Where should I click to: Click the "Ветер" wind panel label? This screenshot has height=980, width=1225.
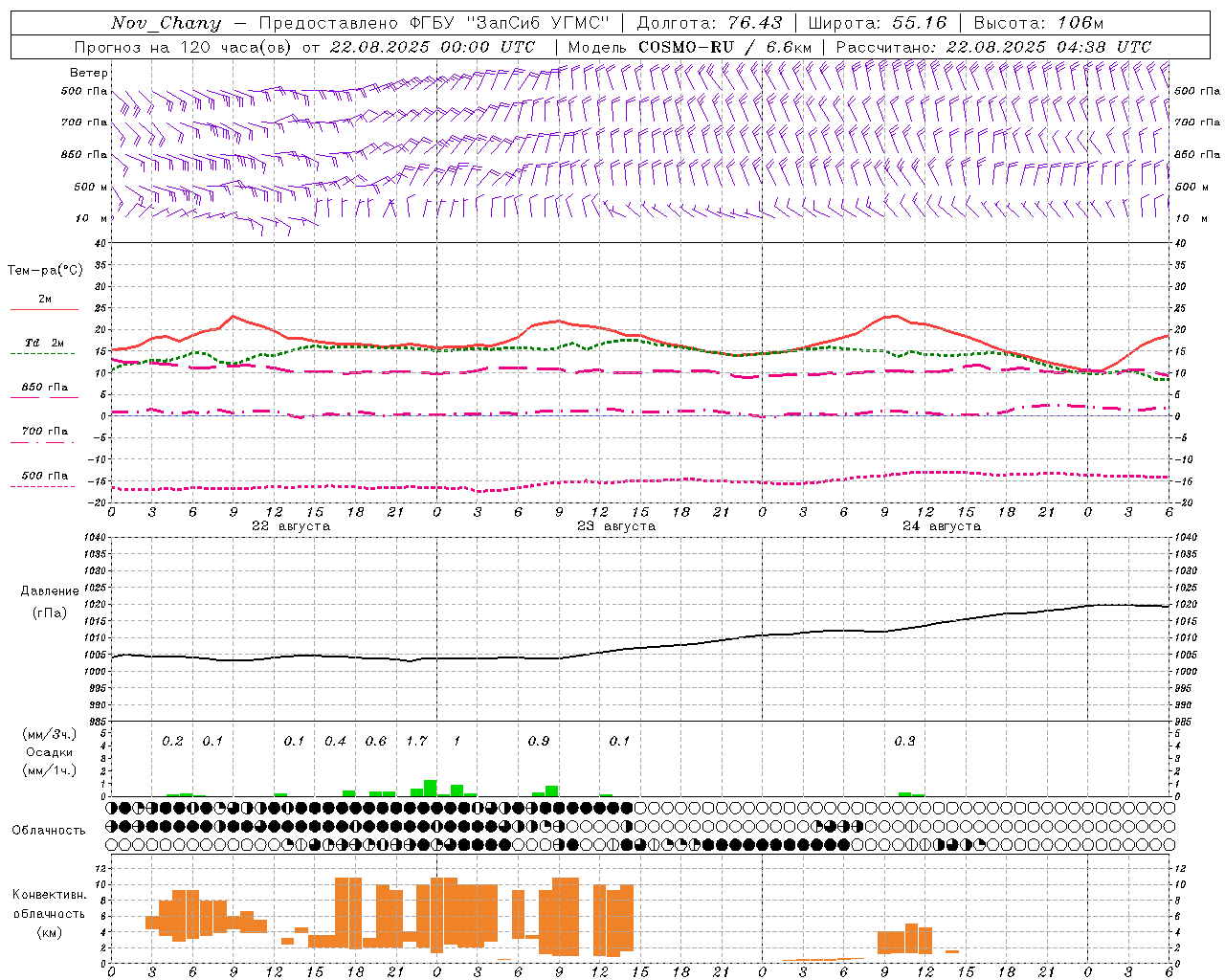89,73
